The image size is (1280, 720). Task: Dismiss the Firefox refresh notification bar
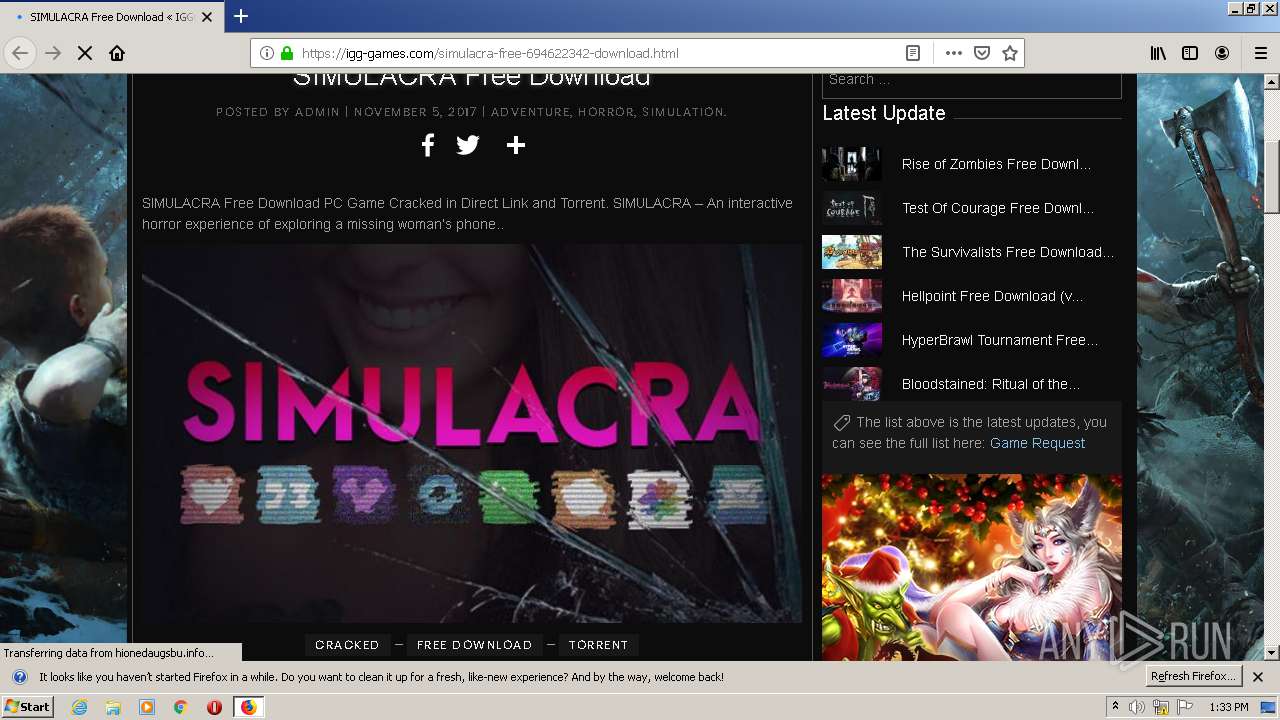point(1258,677)
